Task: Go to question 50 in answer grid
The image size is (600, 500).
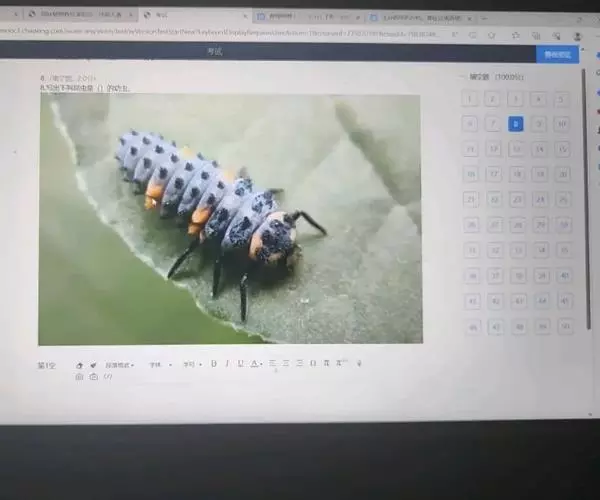Action: [565, 326]
